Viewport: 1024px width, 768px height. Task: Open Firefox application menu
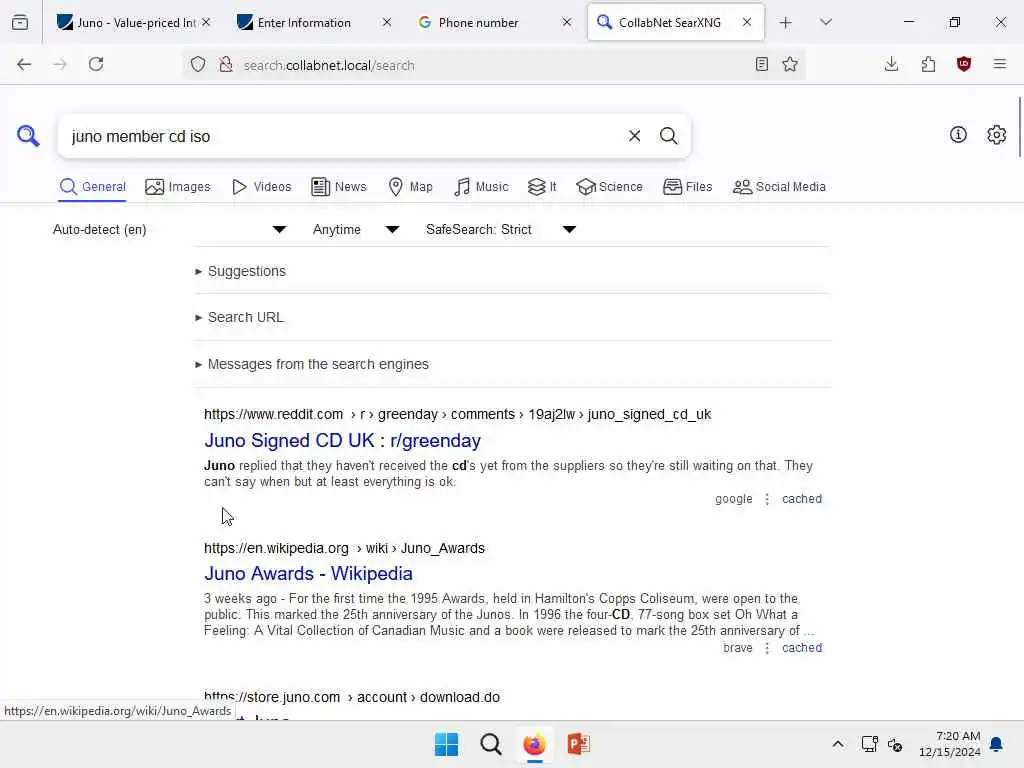[1000, 64]
